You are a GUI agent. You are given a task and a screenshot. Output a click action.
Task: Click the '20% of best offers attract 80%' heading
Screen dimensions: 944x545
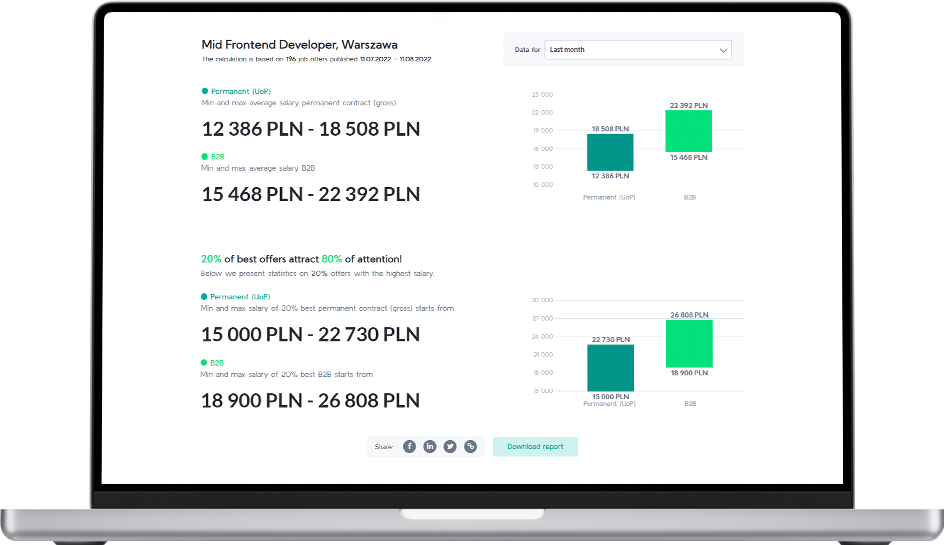301,259
